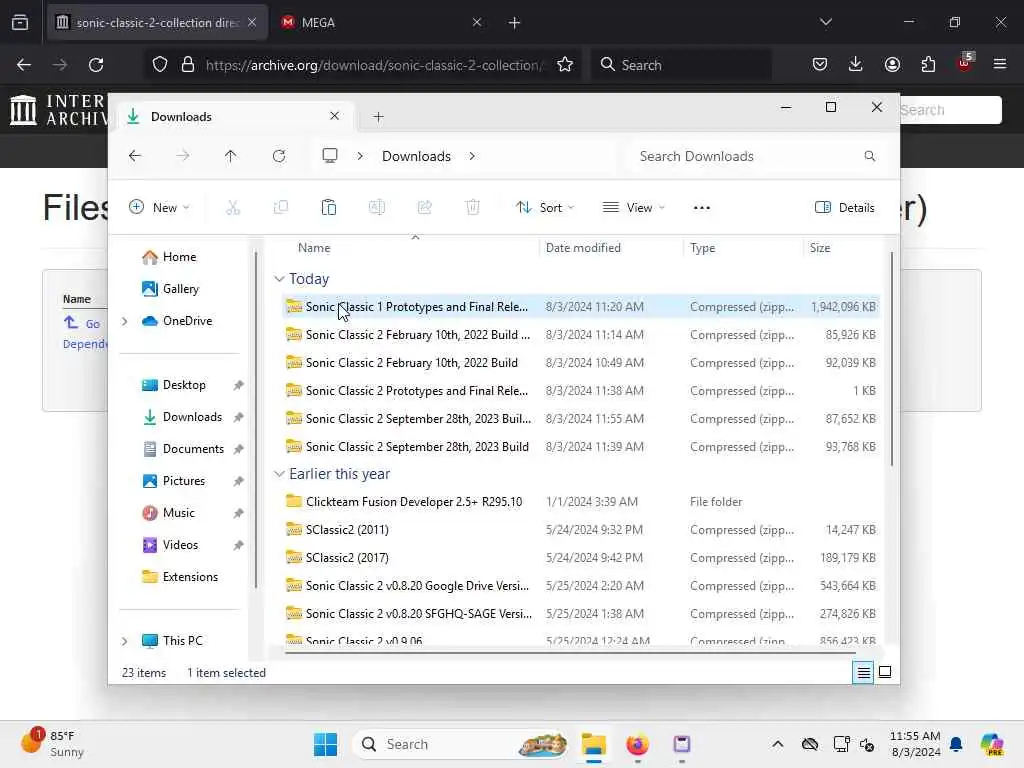The width and height of the screenshot is (1024, 768).
Task: Open Firefox hamburger application menu
Action: point(1000,64)
